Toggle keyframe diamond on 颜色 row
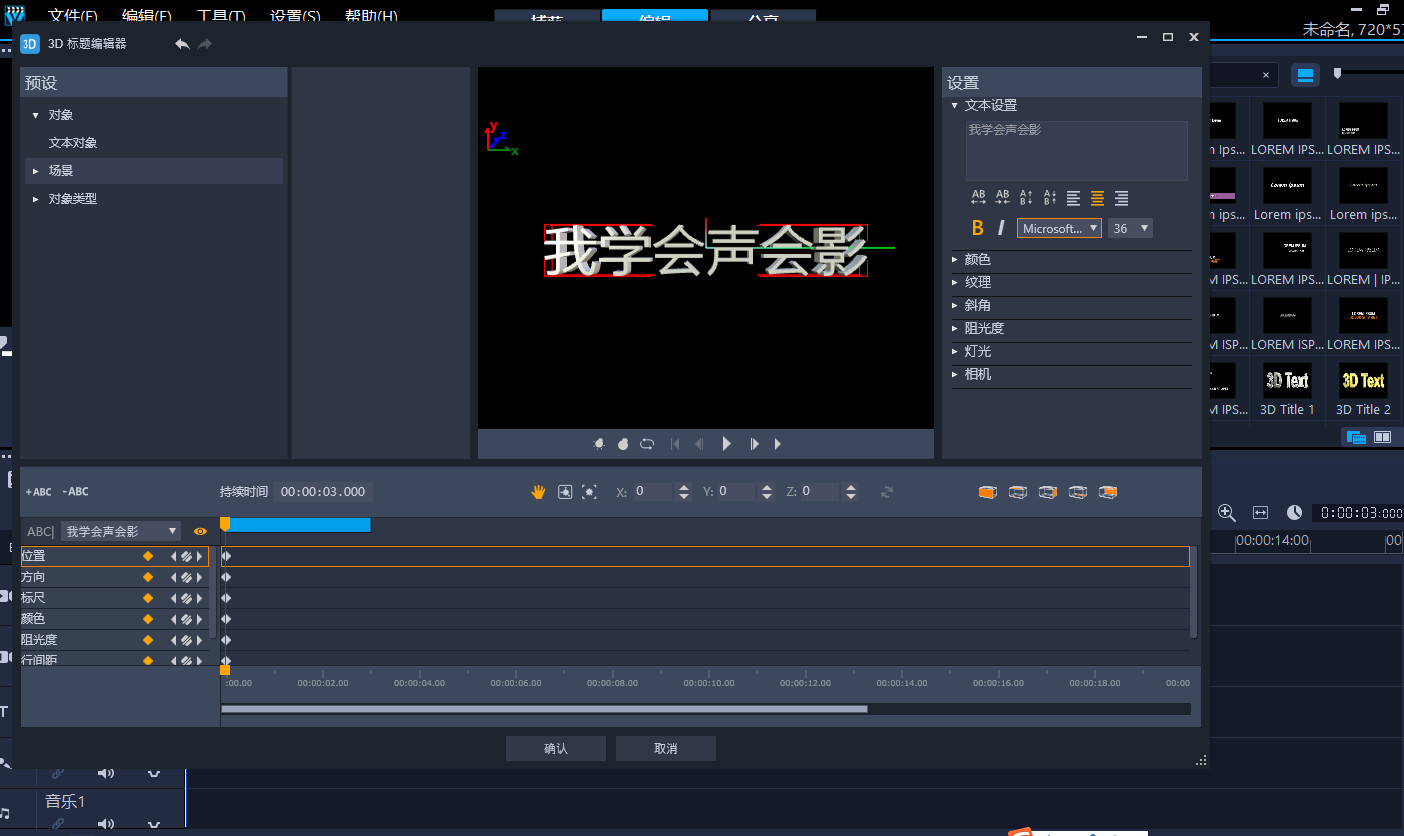Screen dimensions: 1404x836 (x=148, y=619)
